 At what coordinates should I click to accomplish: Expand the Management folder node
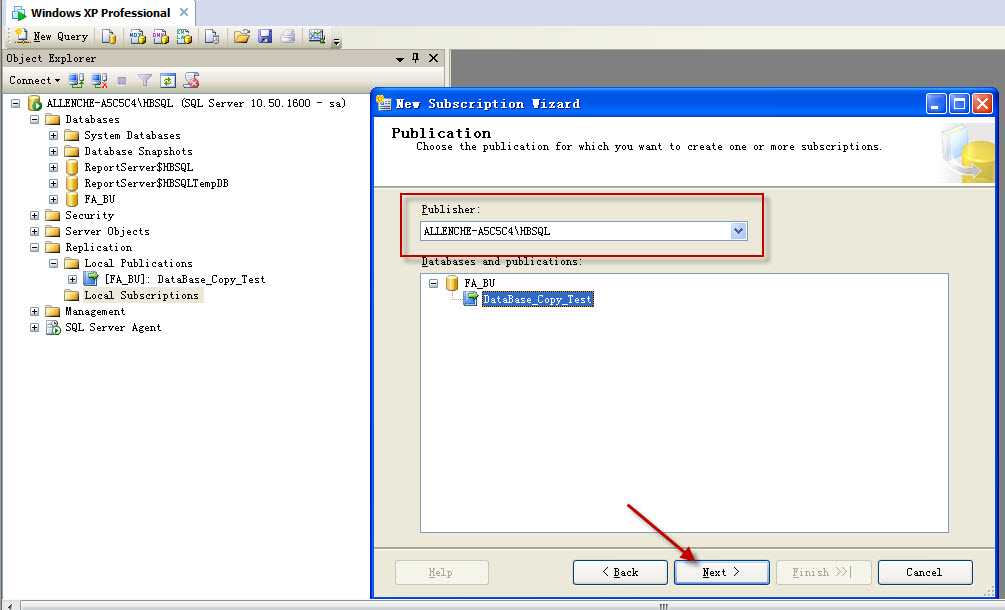(x=35, y=311)
